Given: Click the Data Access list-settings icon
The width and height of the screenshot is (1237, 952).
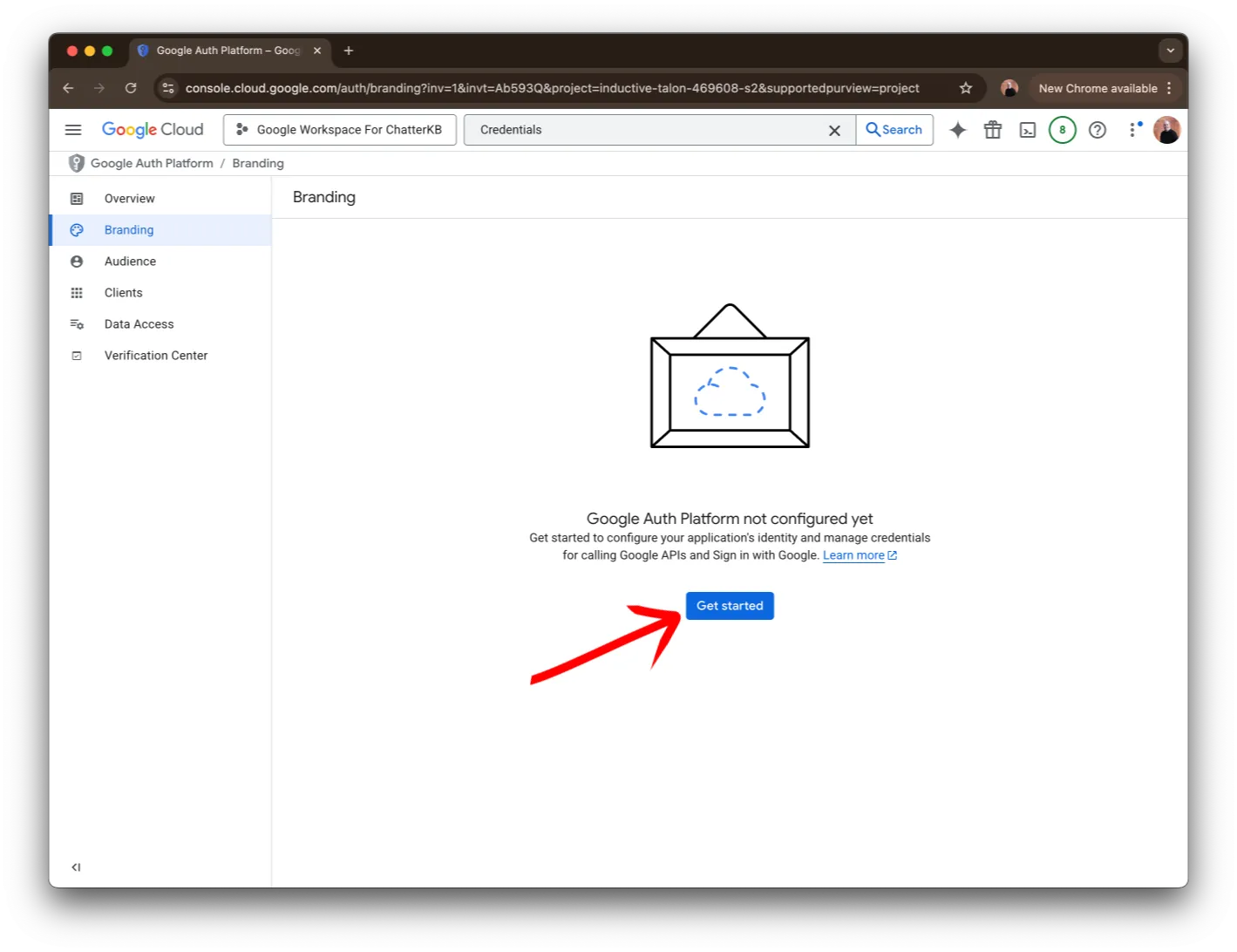Looking at the screenshot, I should [77, 324].
